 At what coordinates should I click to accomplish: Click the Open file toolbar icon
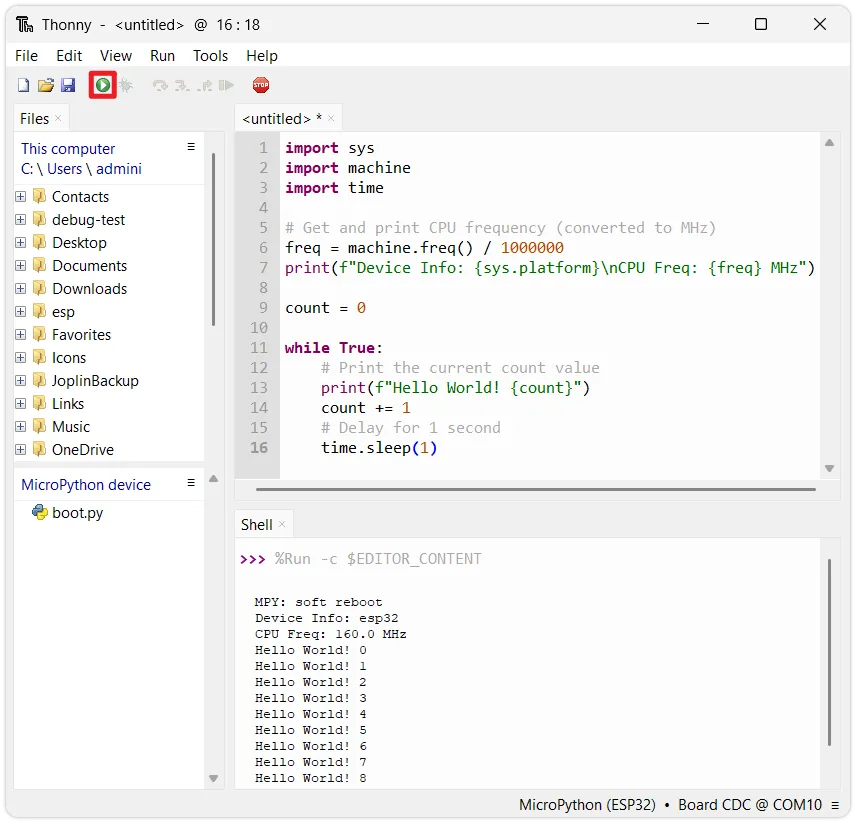coord(46,86)
